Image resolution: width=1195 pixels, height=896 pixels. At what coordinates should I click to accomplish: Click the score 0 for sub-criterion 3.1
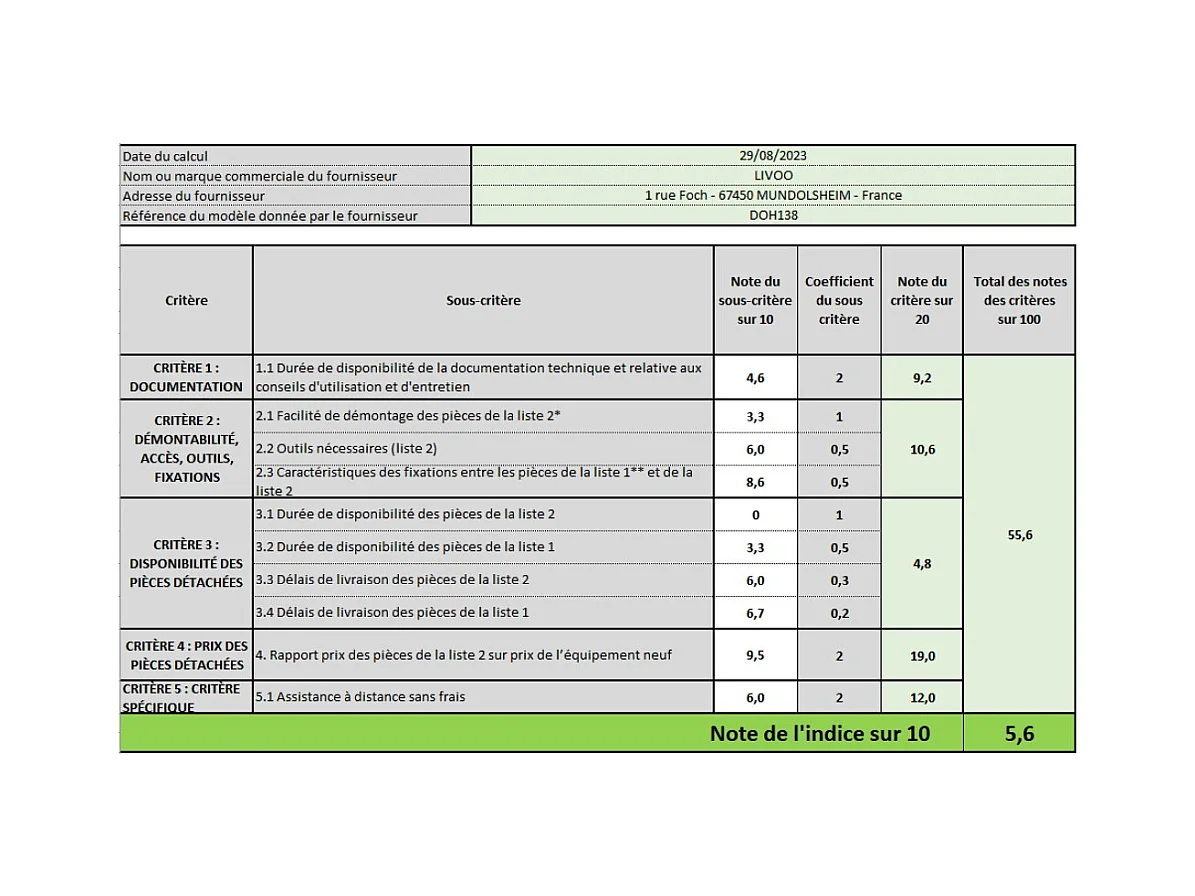pyautogui.click(x=755, y=515)
